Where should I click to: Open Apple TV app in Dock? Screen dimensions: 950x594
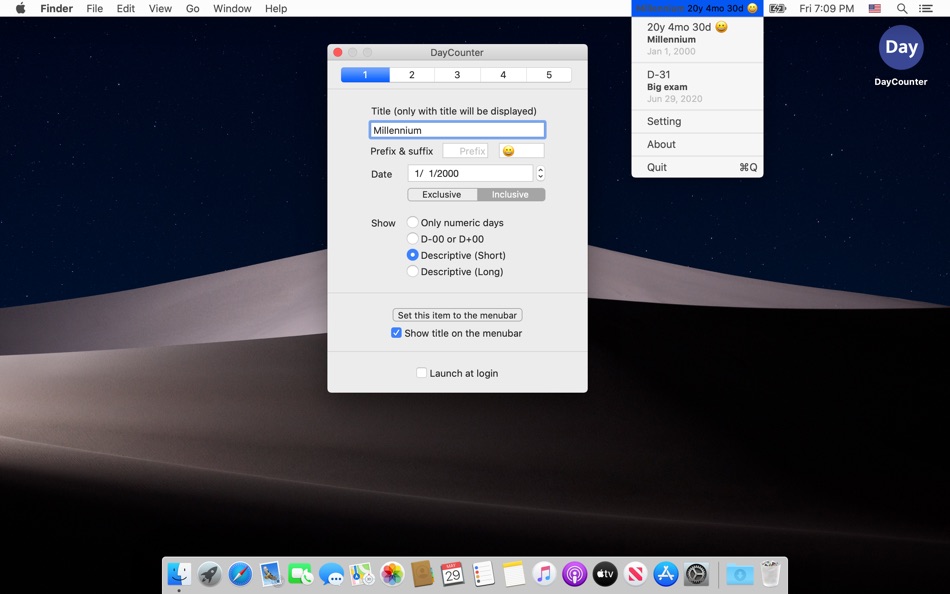coord(605,573)
